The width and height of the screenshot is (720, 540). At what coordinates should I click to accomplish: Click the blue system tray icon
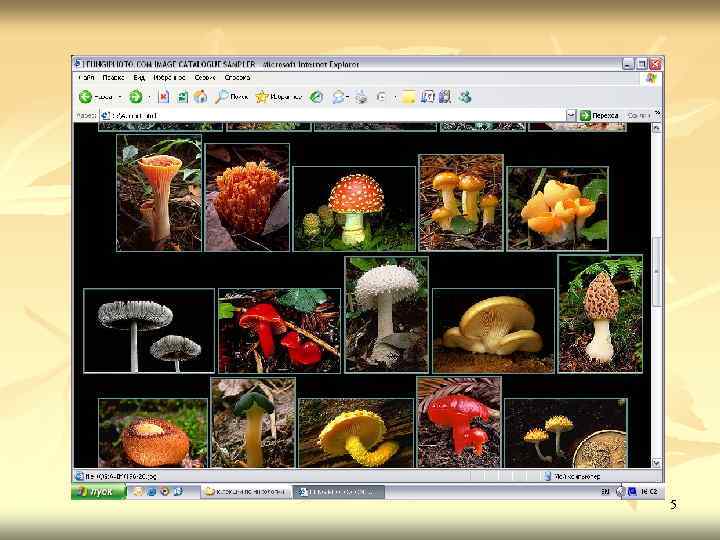pyautogui.click(x=632, y=491)
